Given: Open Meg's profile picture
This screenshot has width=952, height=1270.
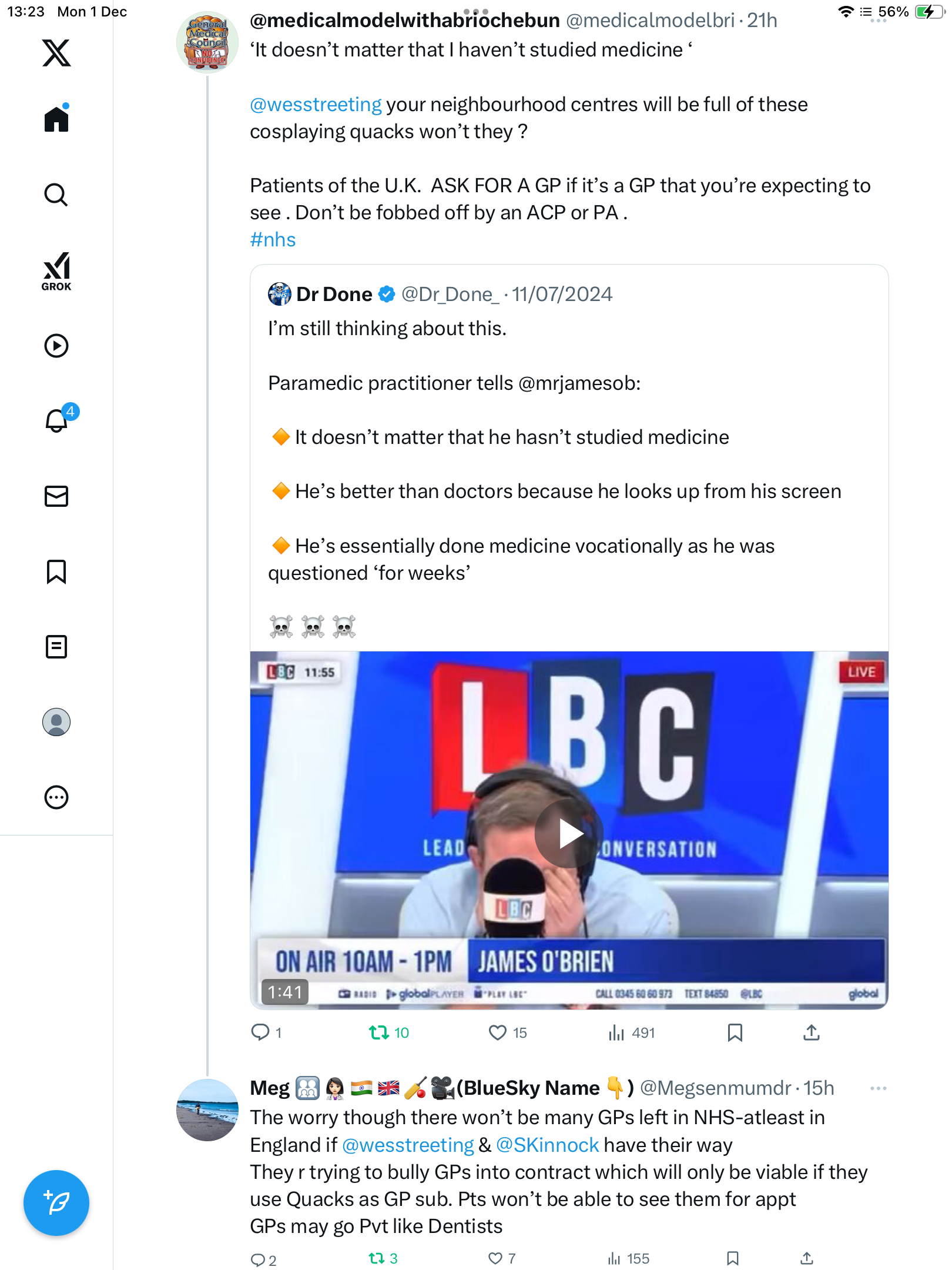Looking at the screenshot, I should pos(207,1110).
